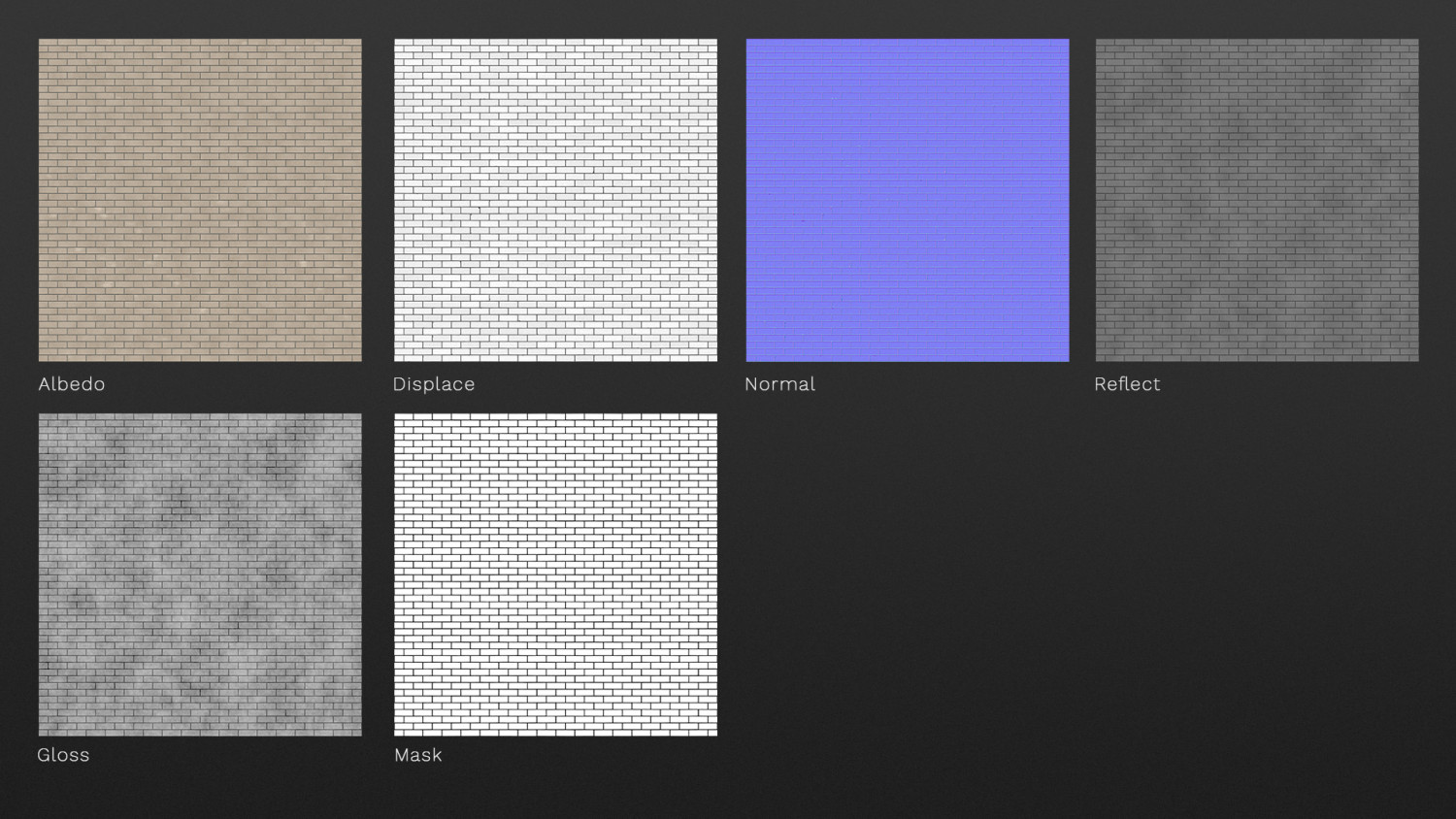Viewport: 1456px width, 819px height.
Task: Open the Albedo brick texture thumbnail
Action: [x=200, y=200]
